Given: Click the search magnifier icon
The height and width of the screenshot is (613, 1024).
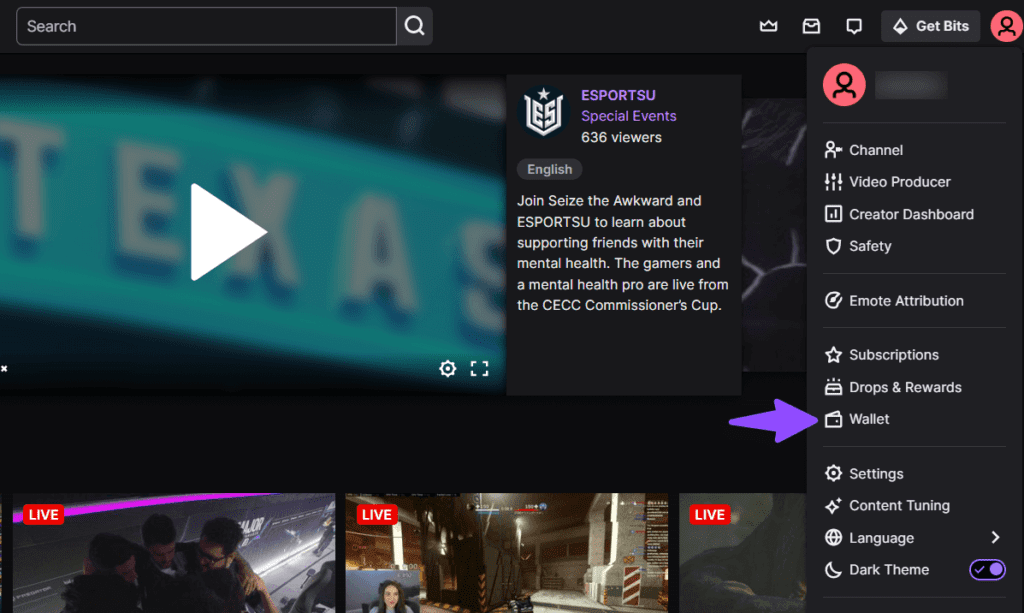Looking at the screenshot, I should point(414,25).
